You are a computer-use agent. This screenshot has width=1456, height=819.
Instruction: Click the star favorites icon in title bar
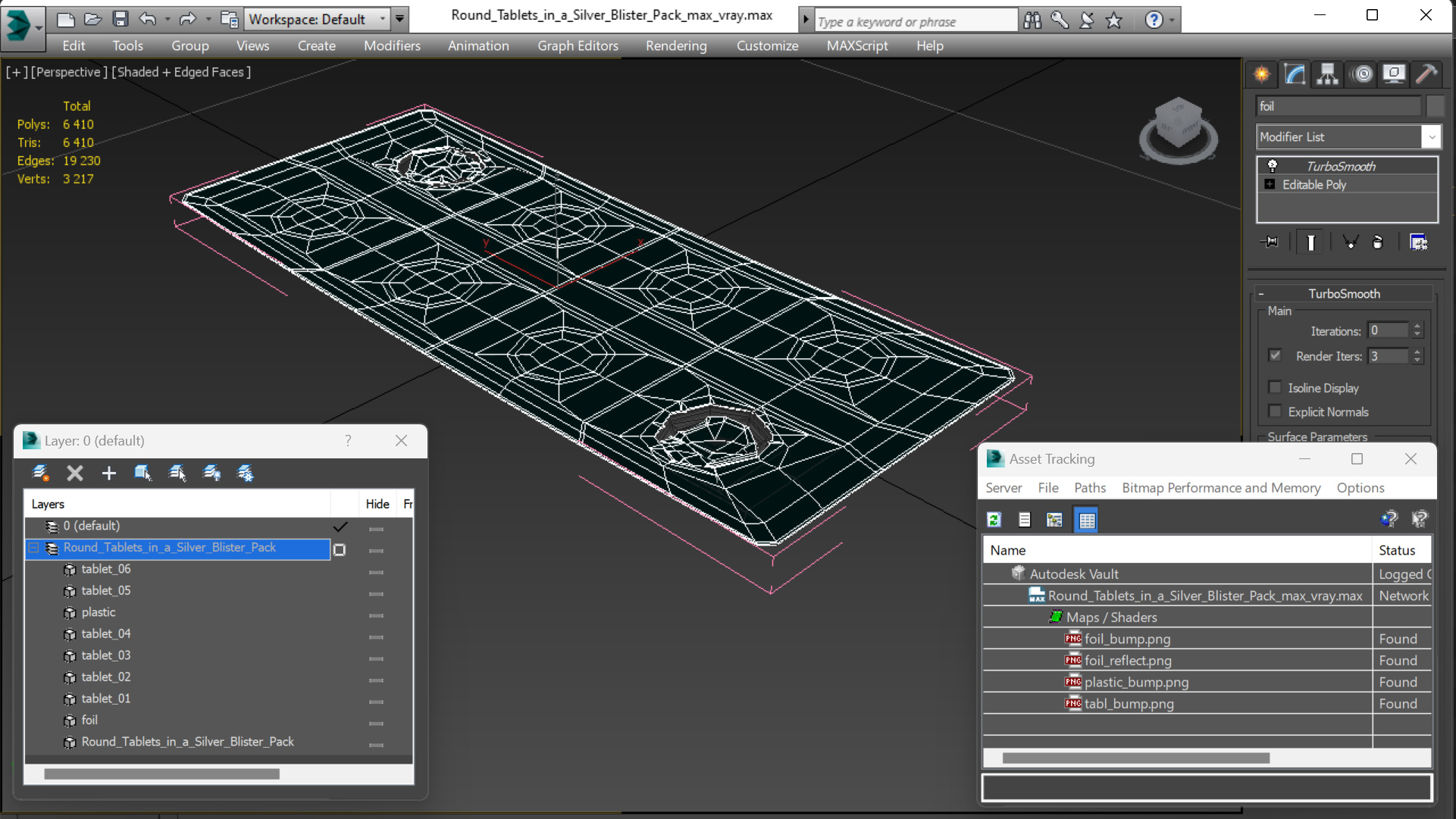click(1113, 20)
